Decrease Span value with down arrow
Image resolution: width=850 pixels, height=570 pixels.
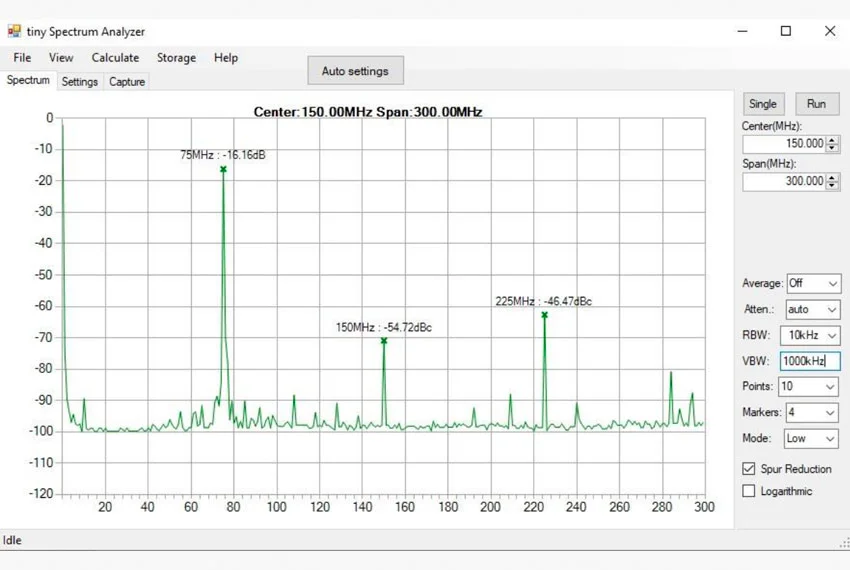click(x=833, y=186)
